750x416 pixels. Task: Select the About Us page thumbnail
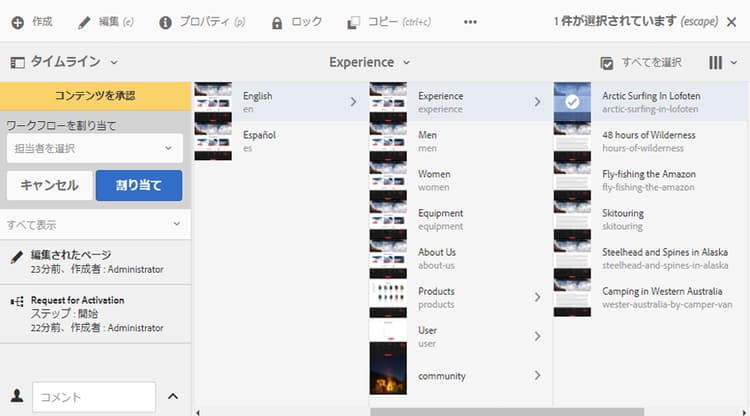(x=388, y=259)
